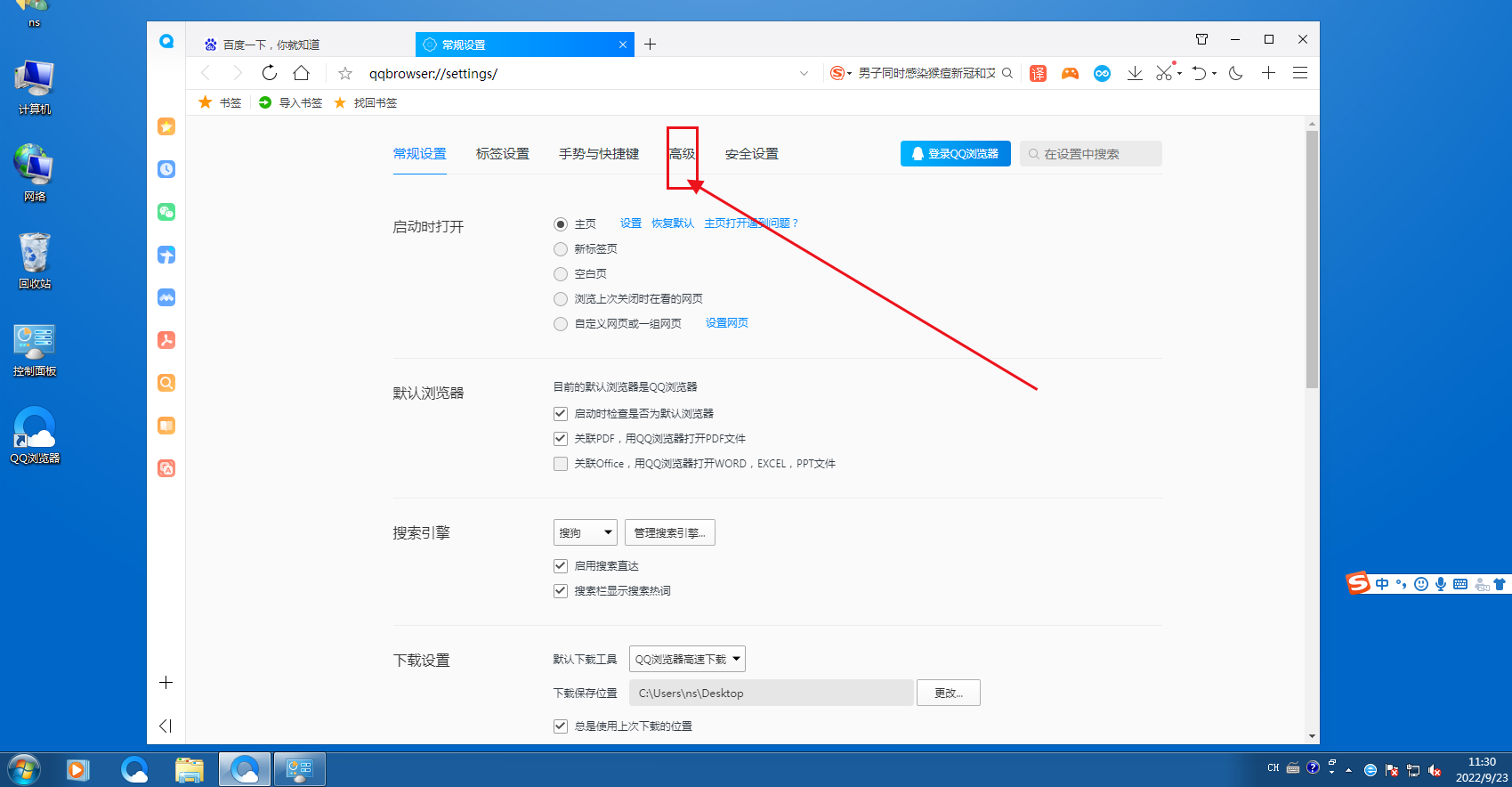This screenshot has height=787, width=1512.
Task: Expand search engine selector beside Sogou icon
Action: click(x=850, y=74)
